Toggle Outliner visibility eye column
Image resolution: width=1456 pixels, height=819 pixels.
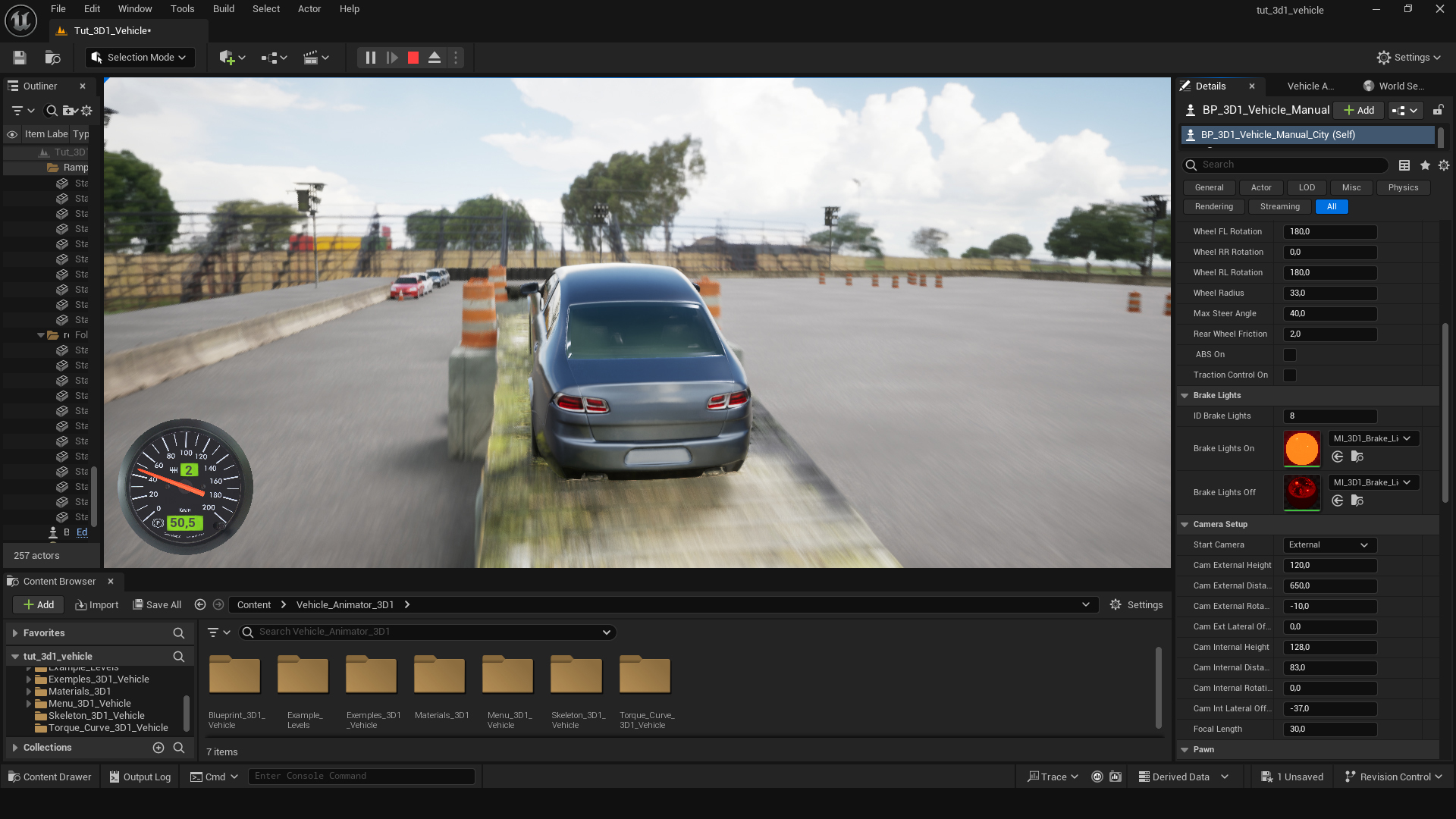12,134
